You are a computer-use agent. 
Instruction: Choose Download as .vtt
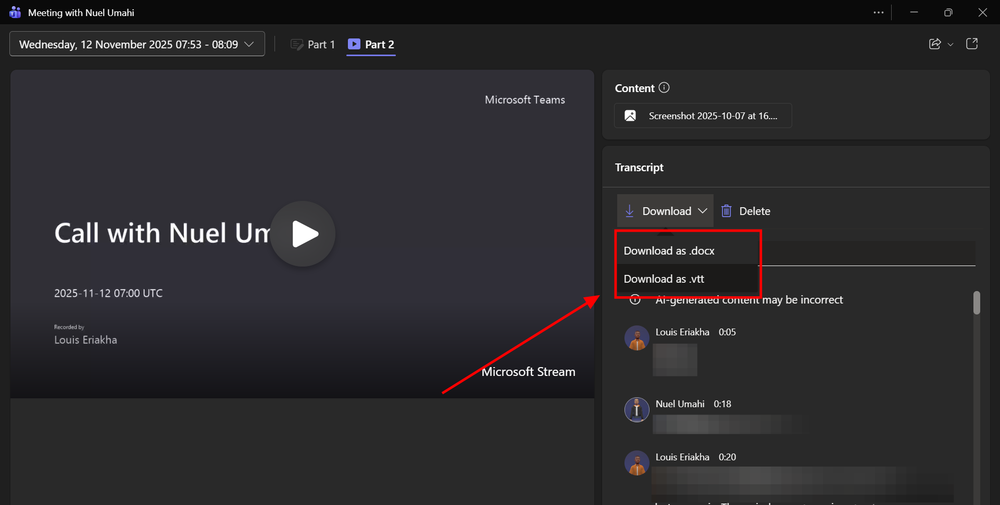[663, 279]
